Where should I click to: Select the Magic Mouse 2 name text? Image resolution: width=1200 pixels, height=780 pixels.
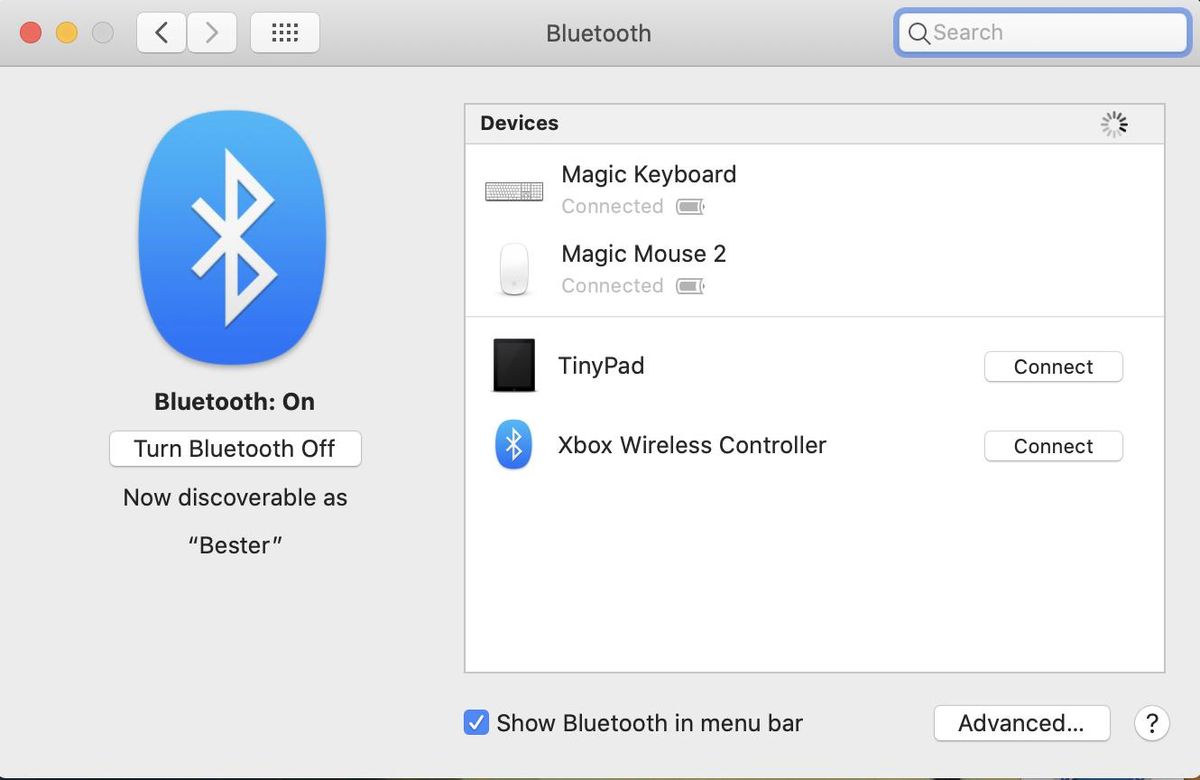pyautogui.click(x=644, y=254)
